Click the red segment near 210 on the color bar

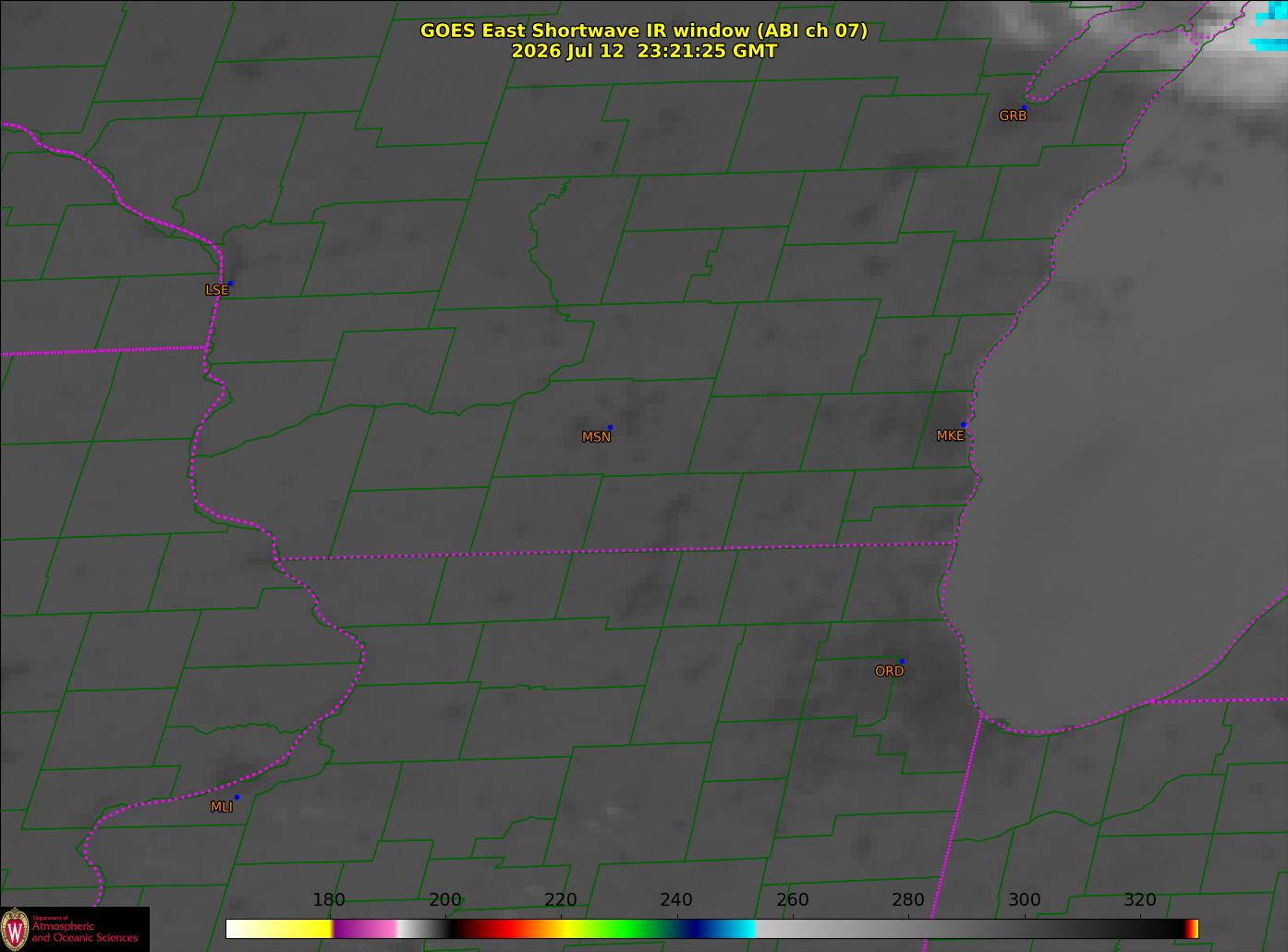click(504, 929)
